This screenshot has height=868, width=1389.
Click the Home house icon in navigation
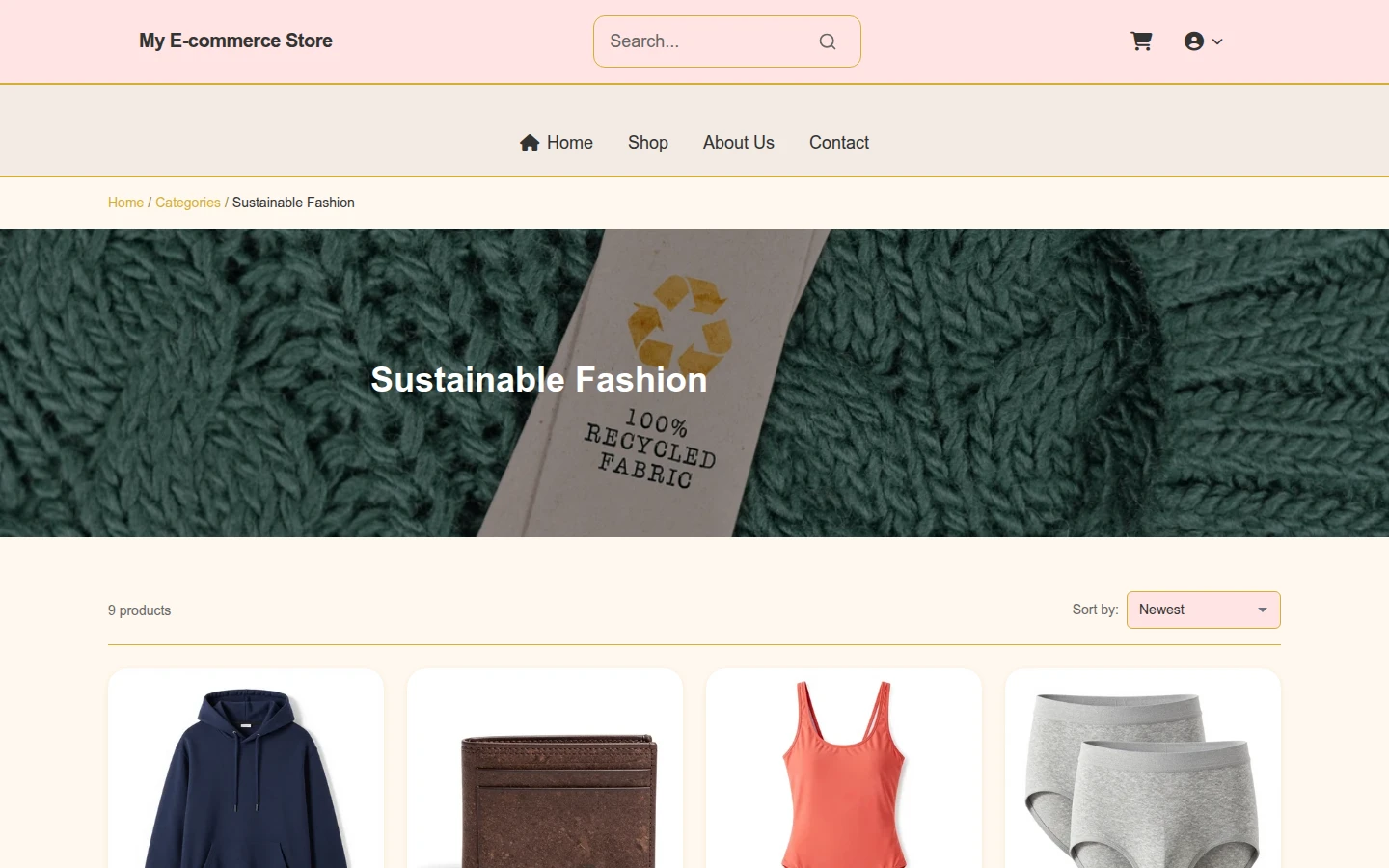point(530,143)
